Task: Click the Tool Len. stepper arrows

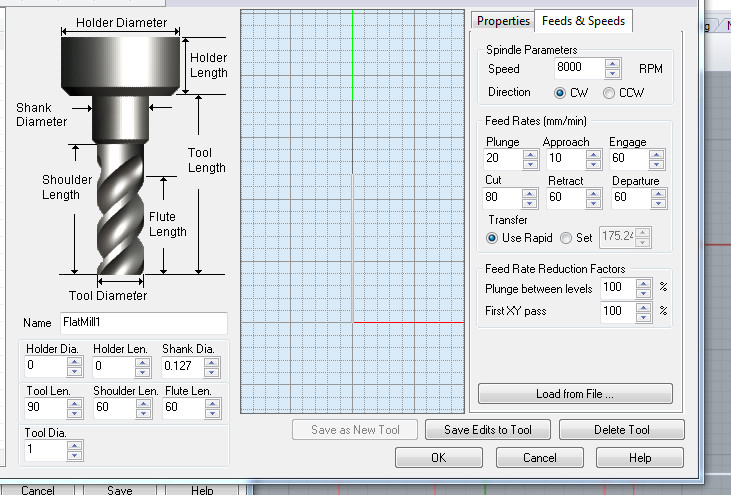Action: pos(74,408)
